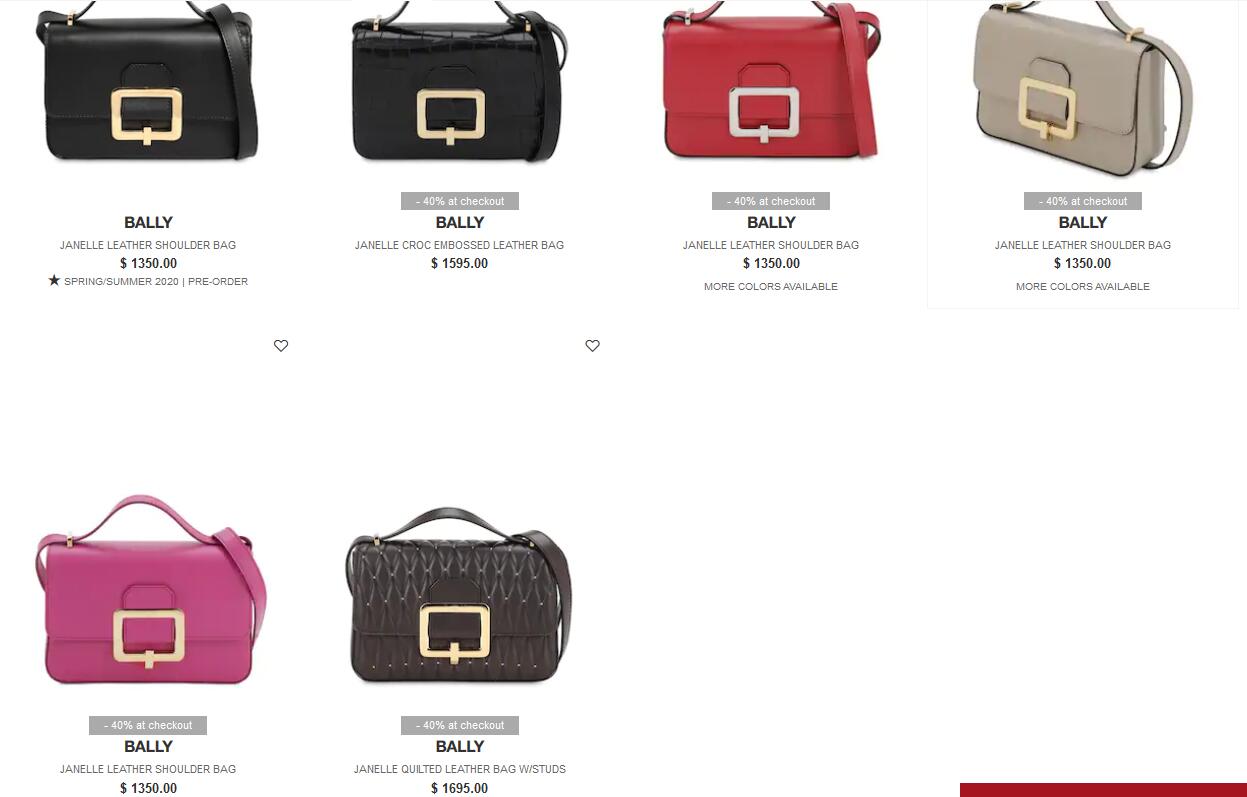This screenshot has height=797, width=1247.
Task: Click the dark red bar at bottom right
Action: point(1103,790)
